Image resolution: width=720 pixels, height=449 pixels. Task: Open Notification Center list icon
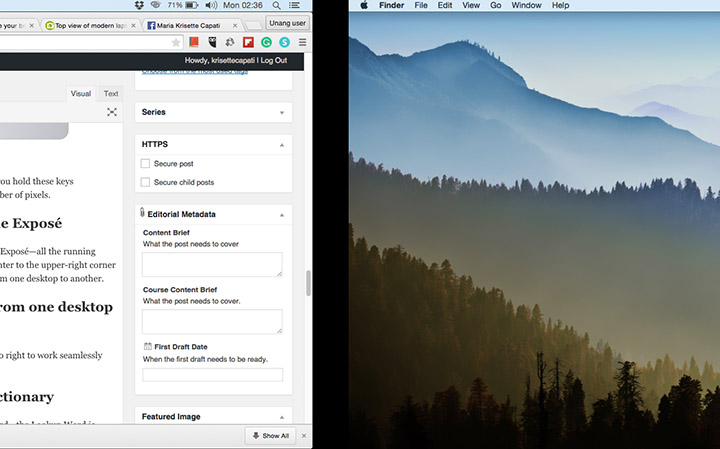[294, 6]
